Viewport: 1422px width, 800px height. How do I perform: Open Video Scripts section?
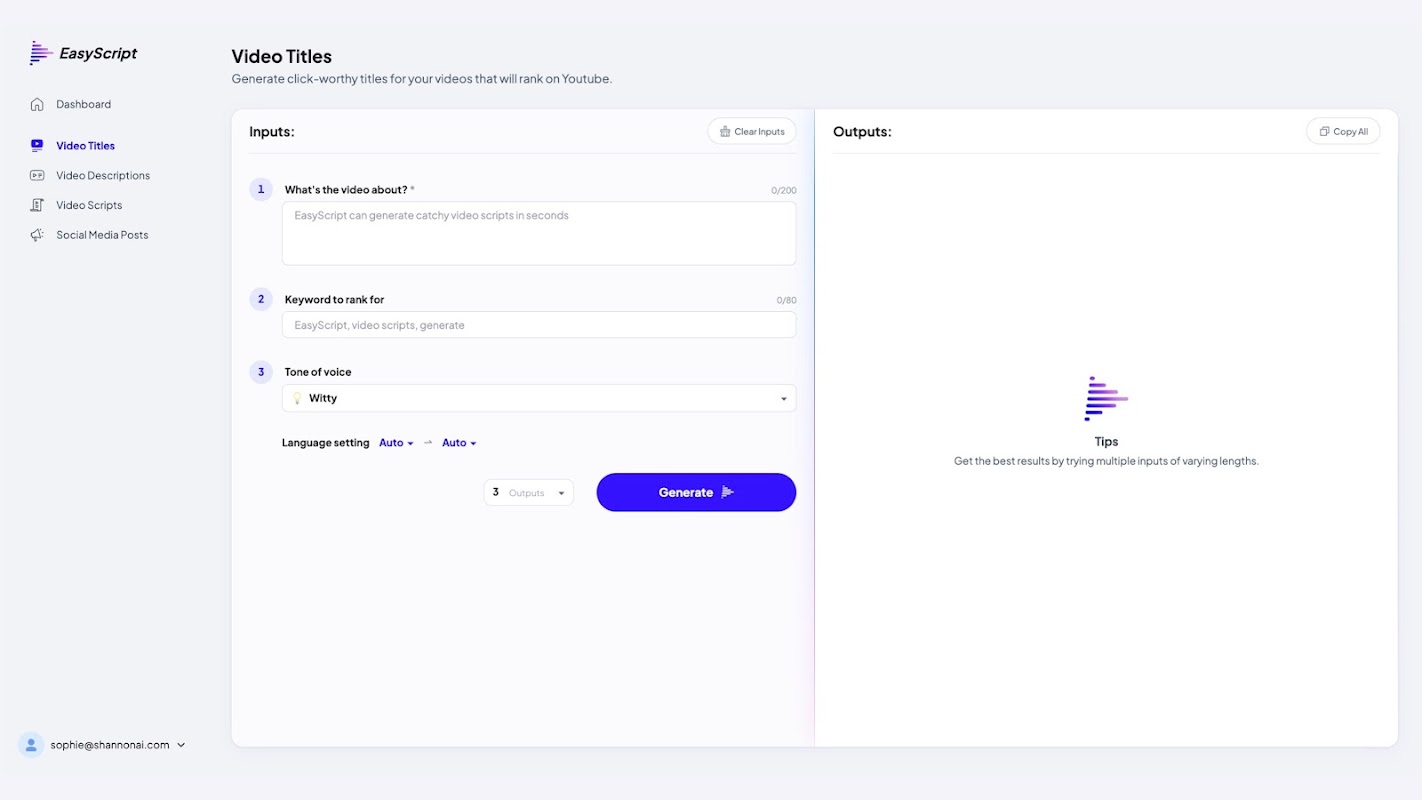coord(89,205)
